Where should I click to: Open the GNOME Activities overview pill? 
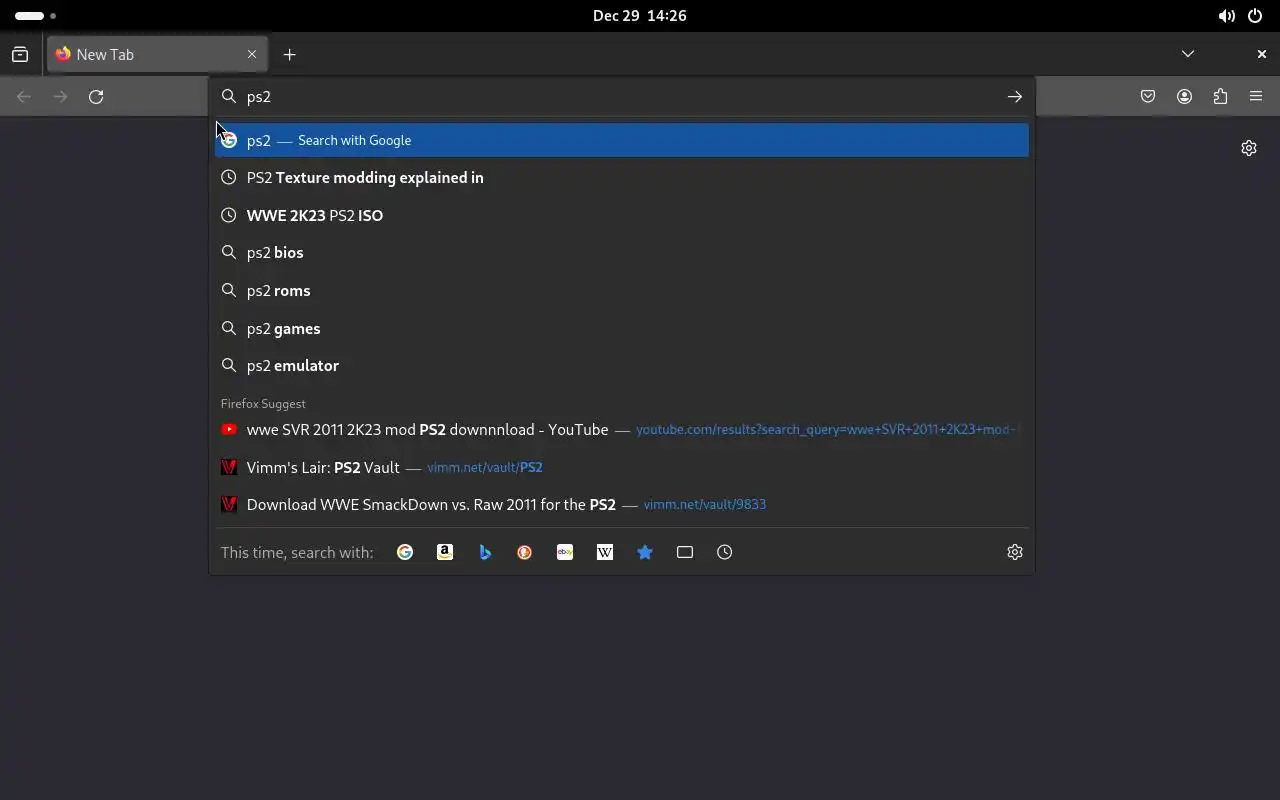[x=35, y=16]
